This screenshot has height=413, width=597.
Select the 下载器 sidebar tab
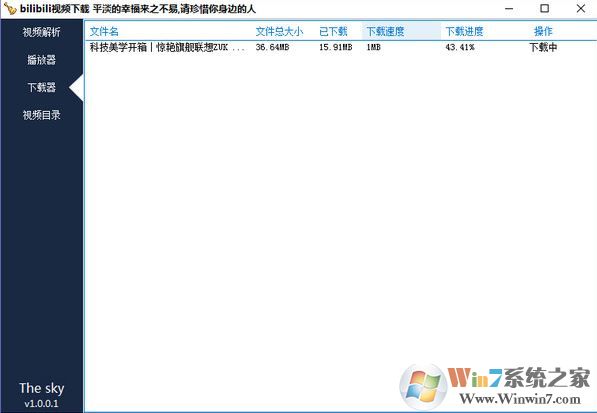click(x=42, y=88)
